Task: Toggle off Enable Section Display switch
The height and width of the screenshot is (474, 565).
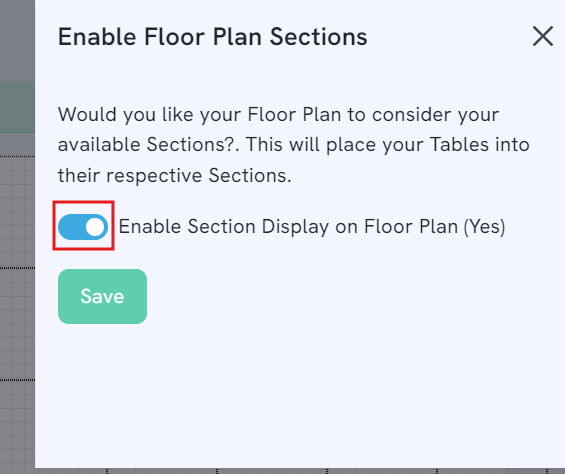Action: tap(83, 227)
